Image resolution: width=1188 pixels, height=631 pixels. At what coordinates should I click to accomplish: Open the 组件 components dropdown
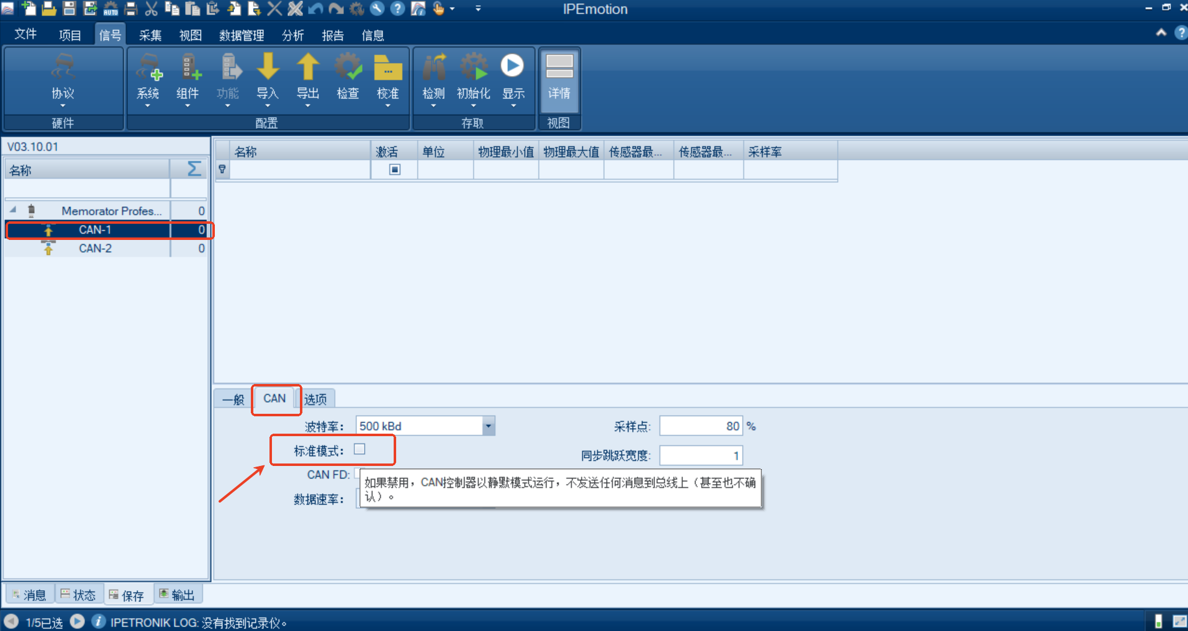point(187,105)
